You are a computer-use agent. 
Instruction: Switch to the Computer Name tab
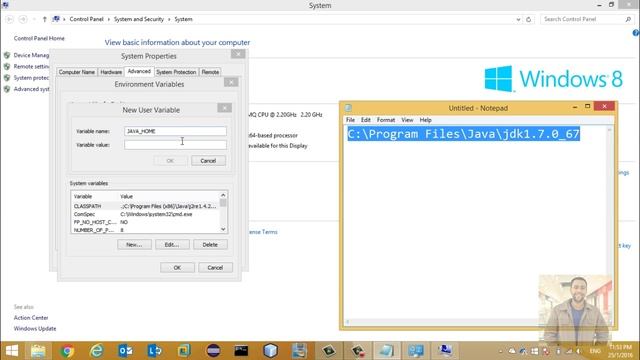pos(77,72)
